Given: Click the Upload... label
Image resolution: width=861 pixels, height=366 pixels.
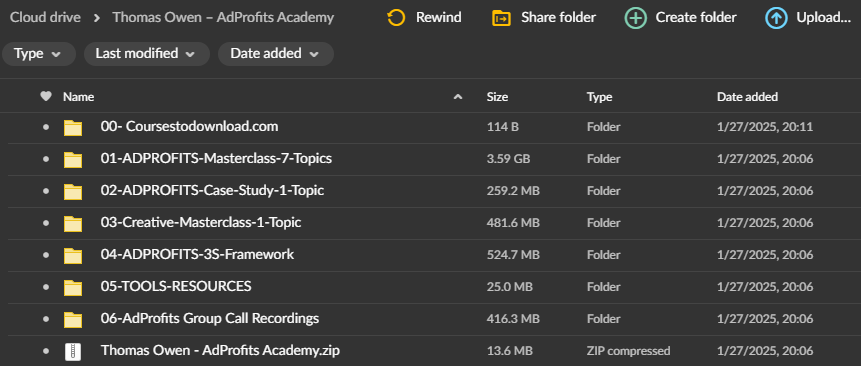Looking at the screenshot, I should (823, 18).
